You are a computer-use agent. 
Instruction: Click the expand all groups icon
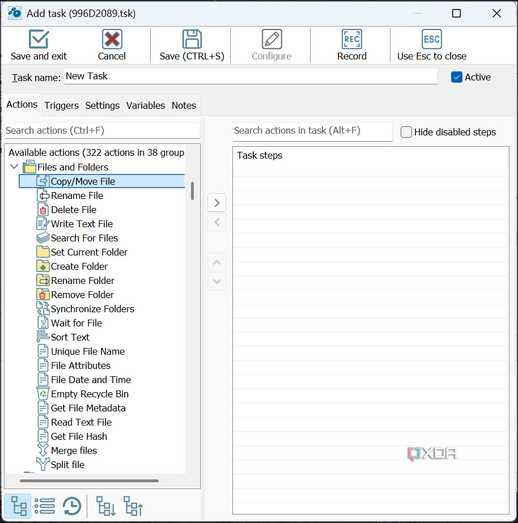click(x=106, y=506)
